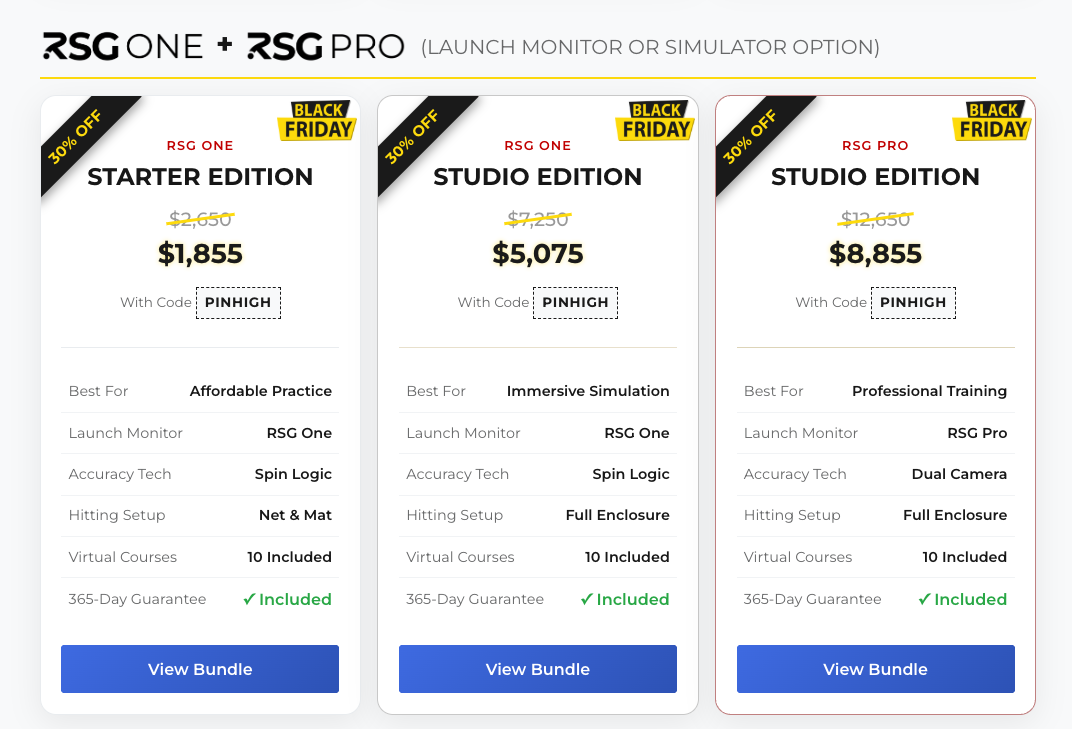Click the crossed-out $2,650 original price

click(200, 219)
